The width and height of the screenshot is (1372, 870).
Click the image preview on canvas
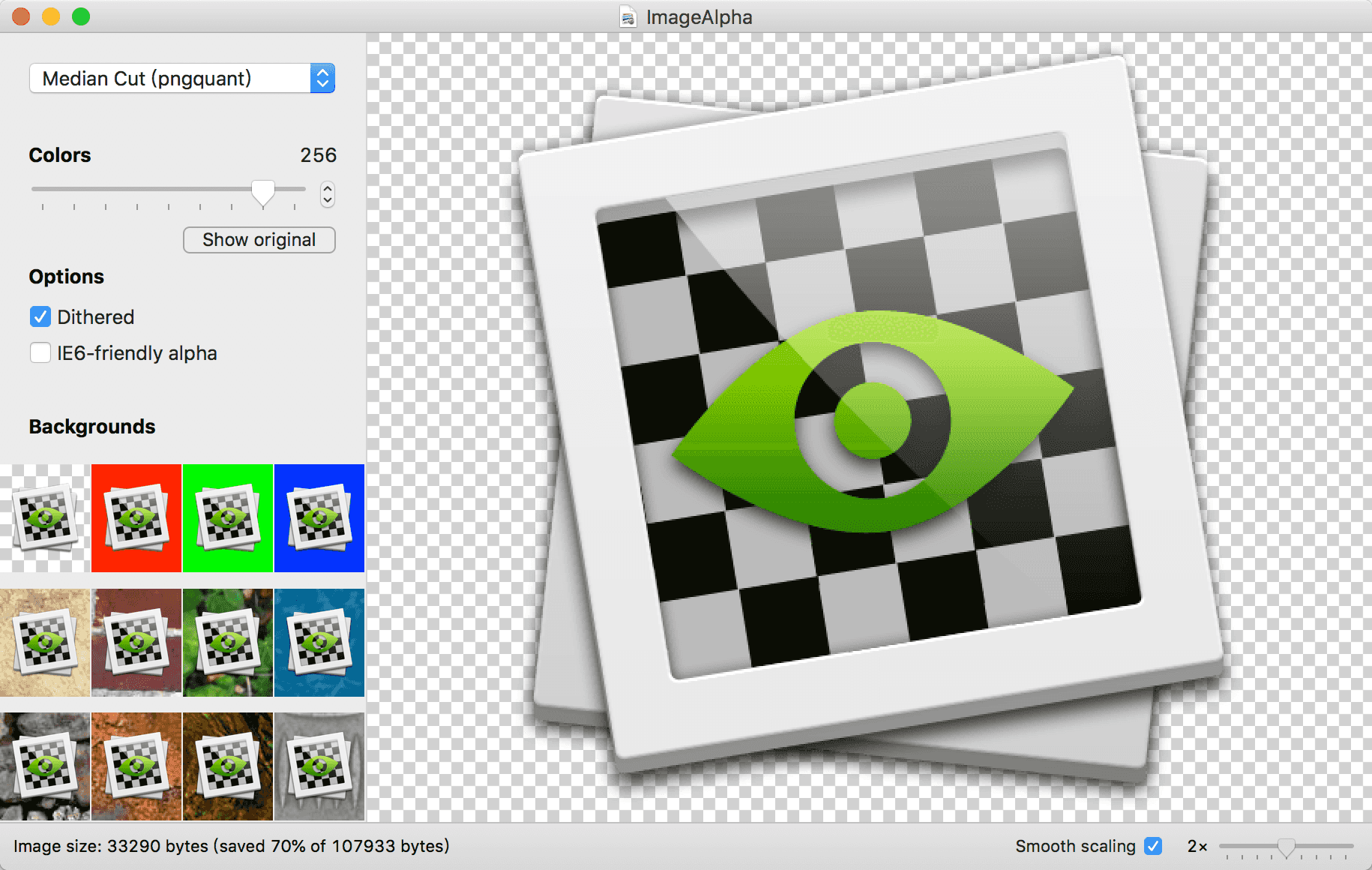[x=870, y=420]
